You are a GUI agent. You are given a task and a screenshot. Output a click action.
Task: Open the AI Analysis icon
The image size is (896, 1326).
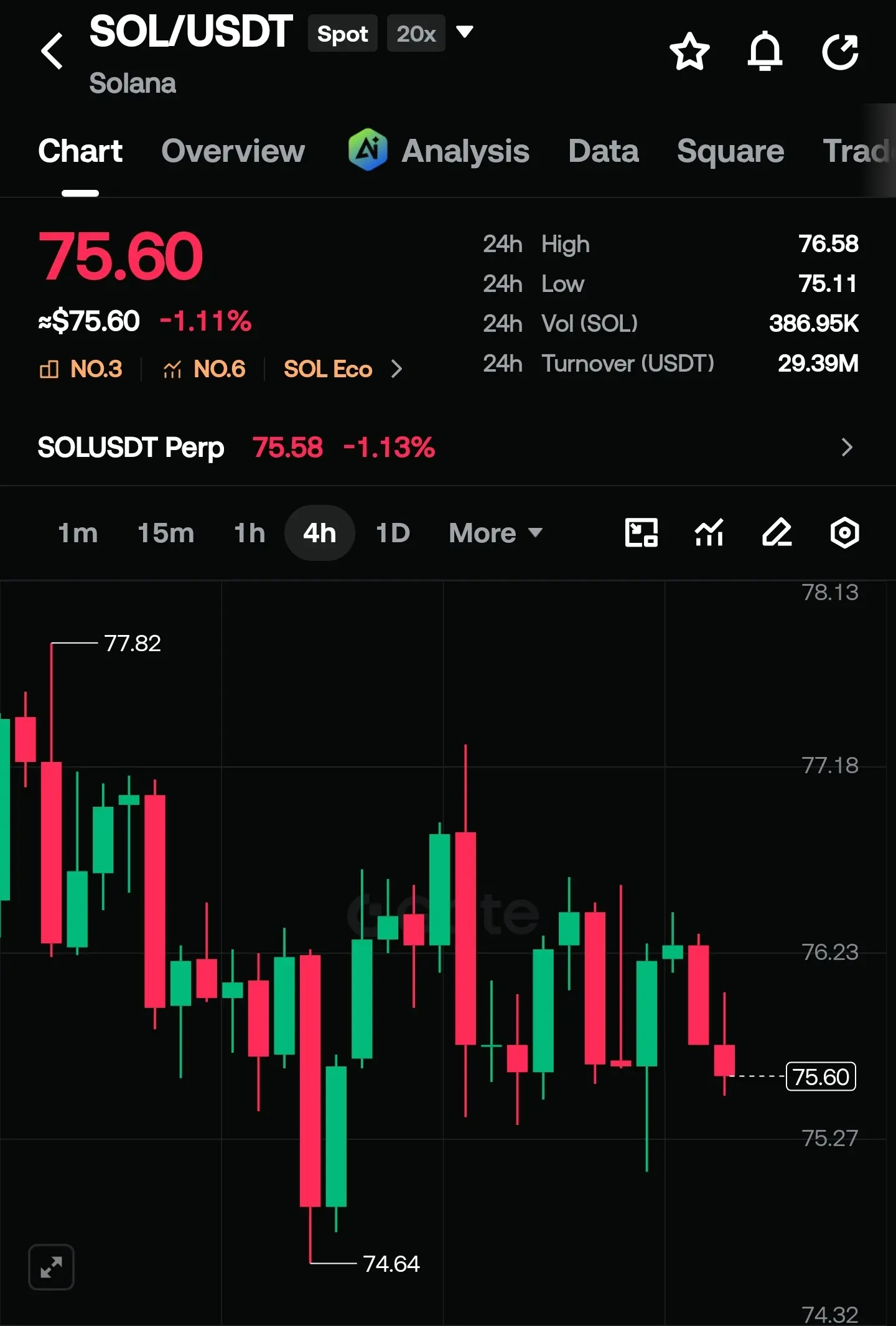pos(368,149)
